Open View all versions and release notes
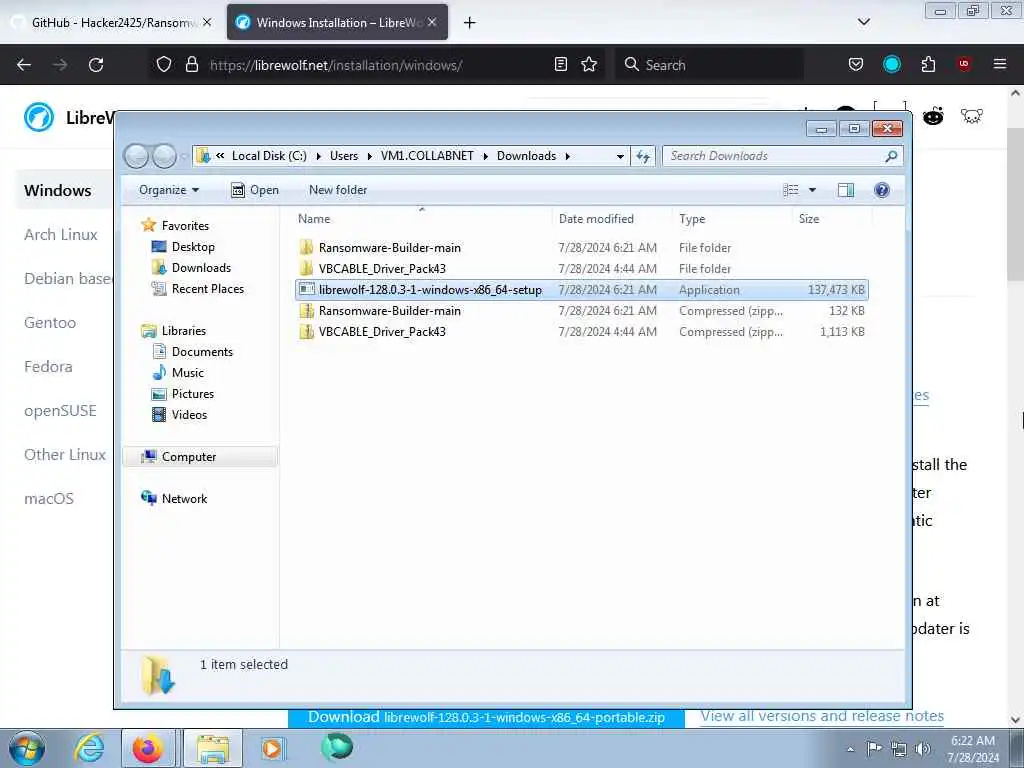The width and height of the screenshot is (1024, 768). pyautogui.click(x=822, y=716)
